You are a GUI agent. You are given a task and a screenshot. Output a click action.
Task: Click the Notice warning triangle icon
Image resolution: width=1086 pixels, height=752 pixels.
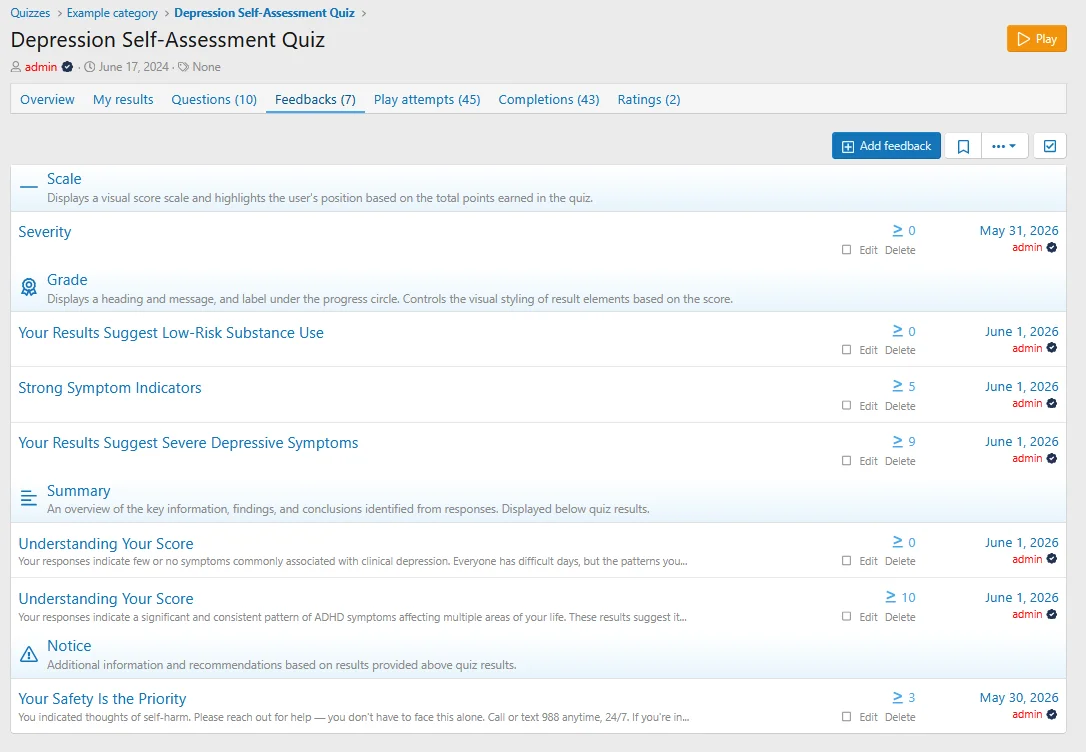(28, 654)
